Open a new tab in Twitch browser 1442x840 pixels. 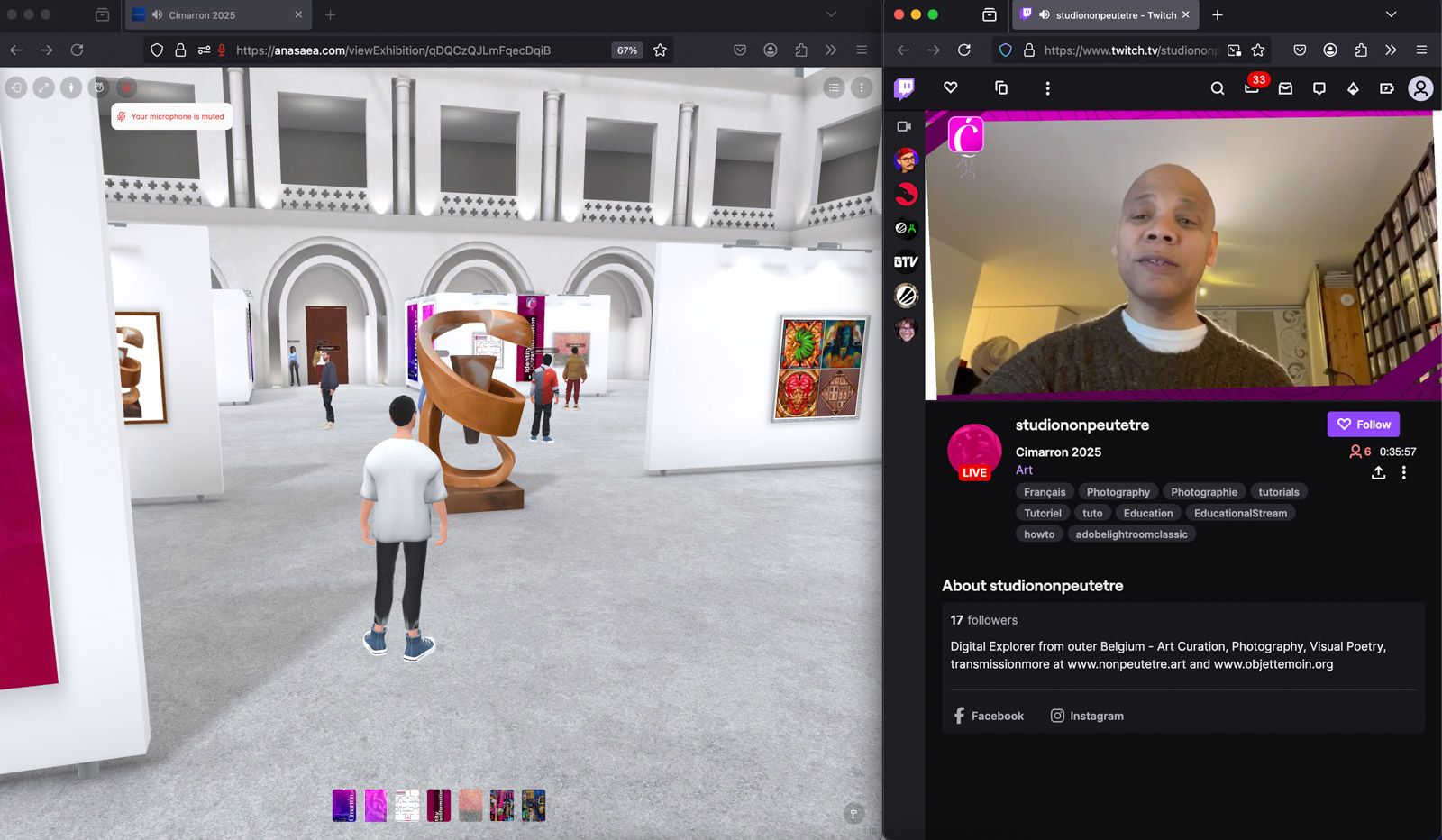1217,14
